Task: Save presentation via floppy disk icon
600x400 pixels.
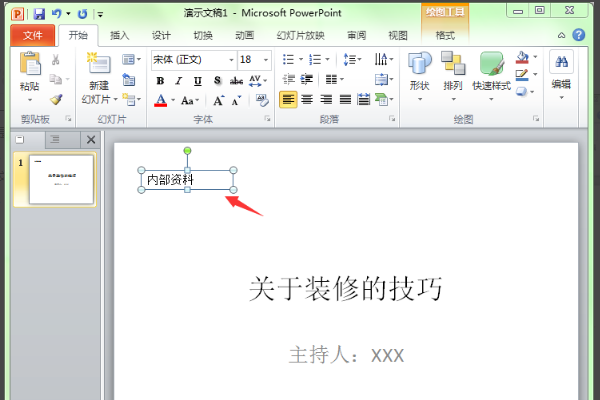Action: tap(39, 14)
